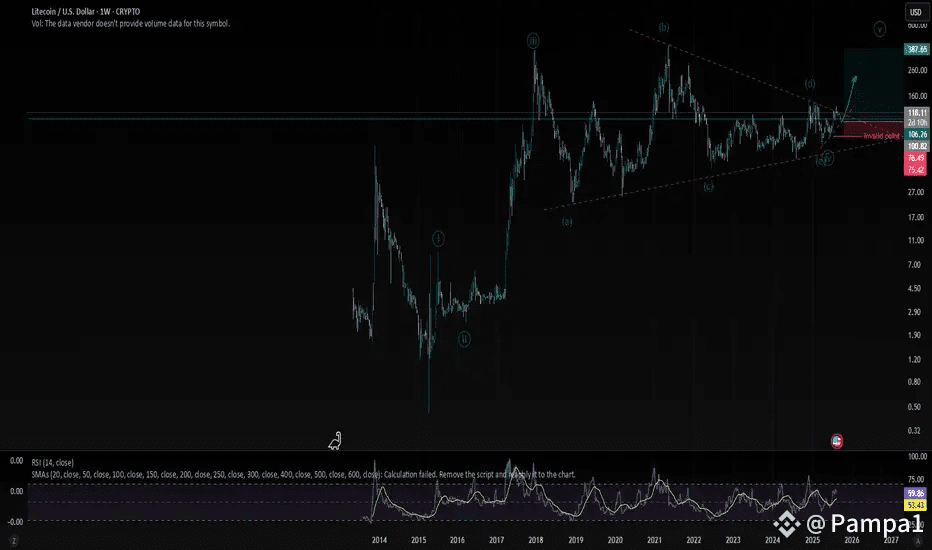Click the 27.00 price scale tick
This screenshot has height=550, width=932.
click(x=916, y=192)
